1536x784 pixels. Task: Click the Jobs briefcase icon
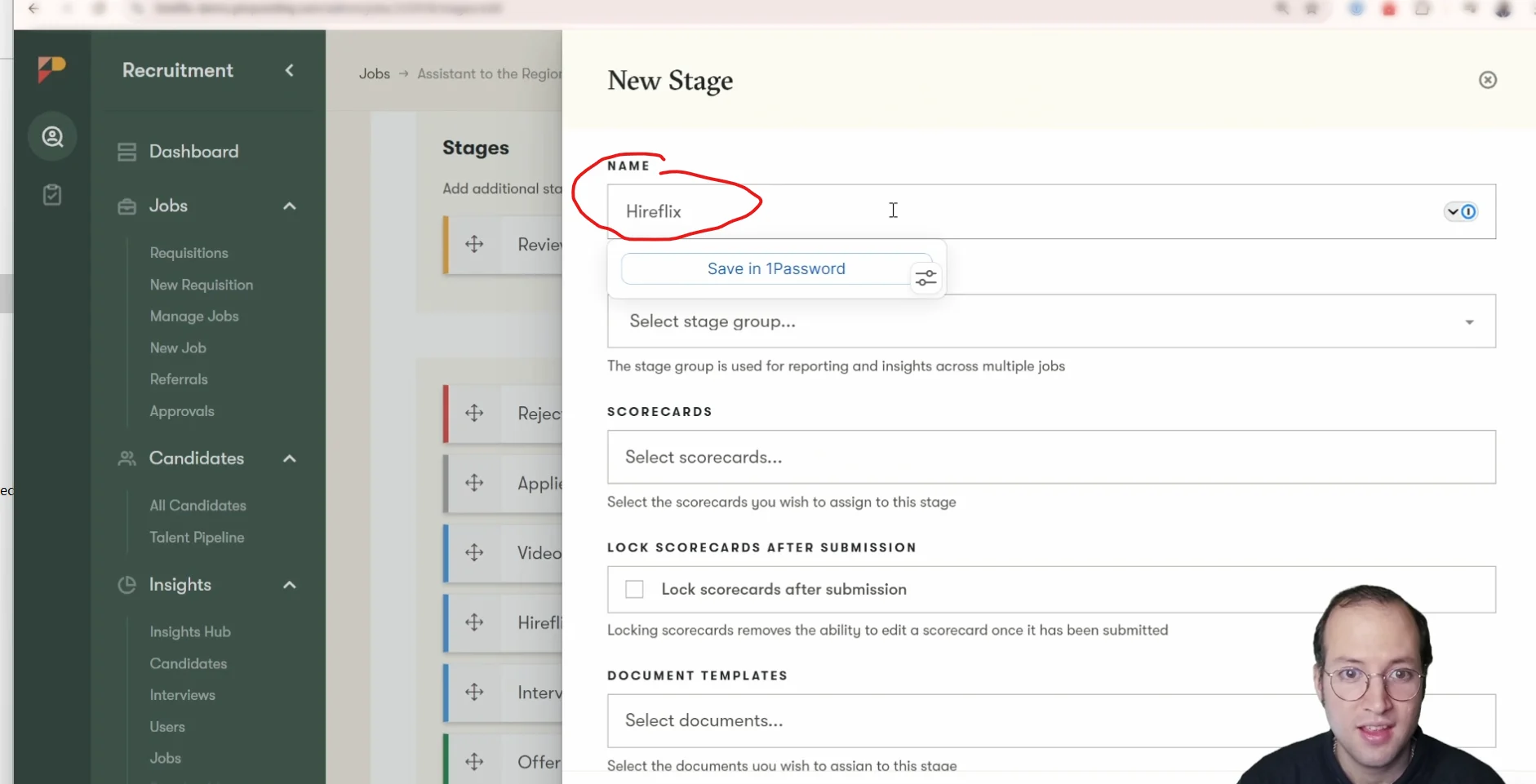click(x=127, y=206)
